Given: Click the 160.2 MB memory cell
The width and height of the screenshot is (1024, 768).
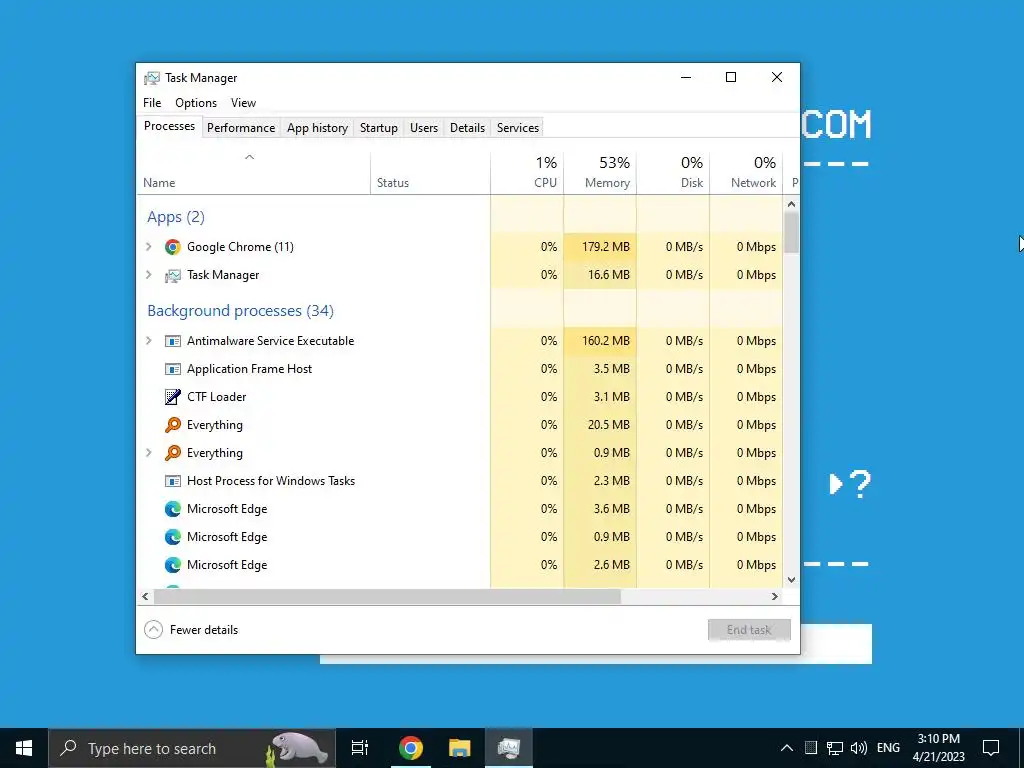Looking at the screenshot, I should [x=600, y=341].
